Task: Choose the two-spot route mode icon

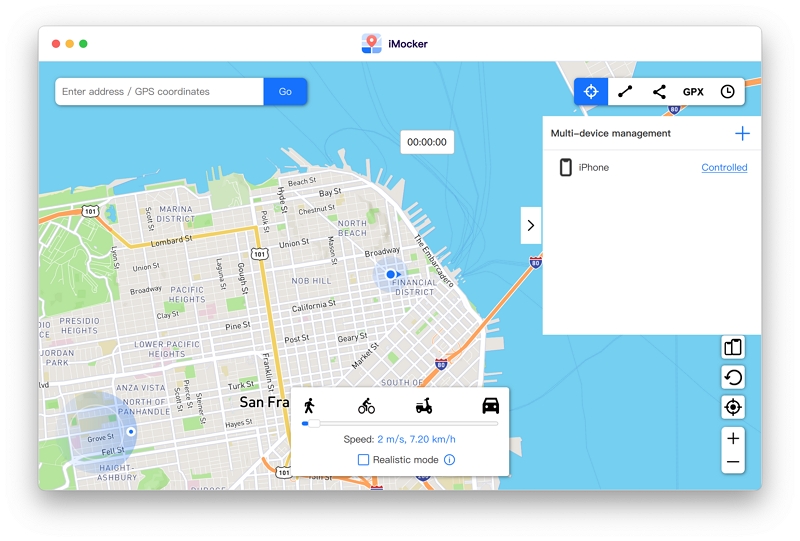Action: coord(625,91)
